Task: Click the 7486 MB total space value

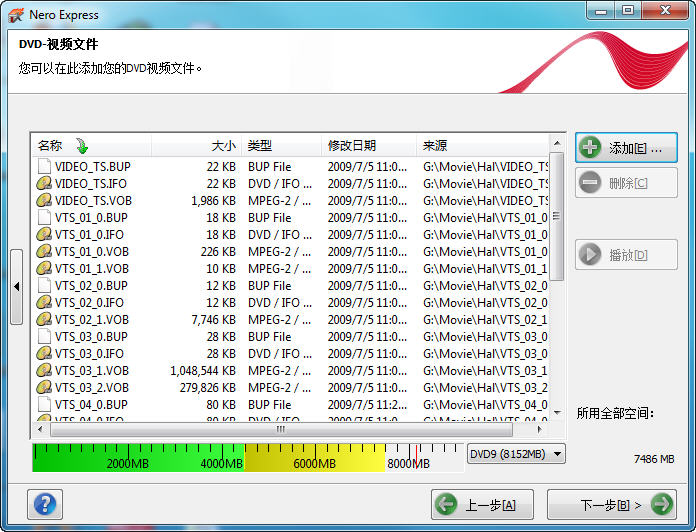Action: pyautogui.click(x=654, y=459)
